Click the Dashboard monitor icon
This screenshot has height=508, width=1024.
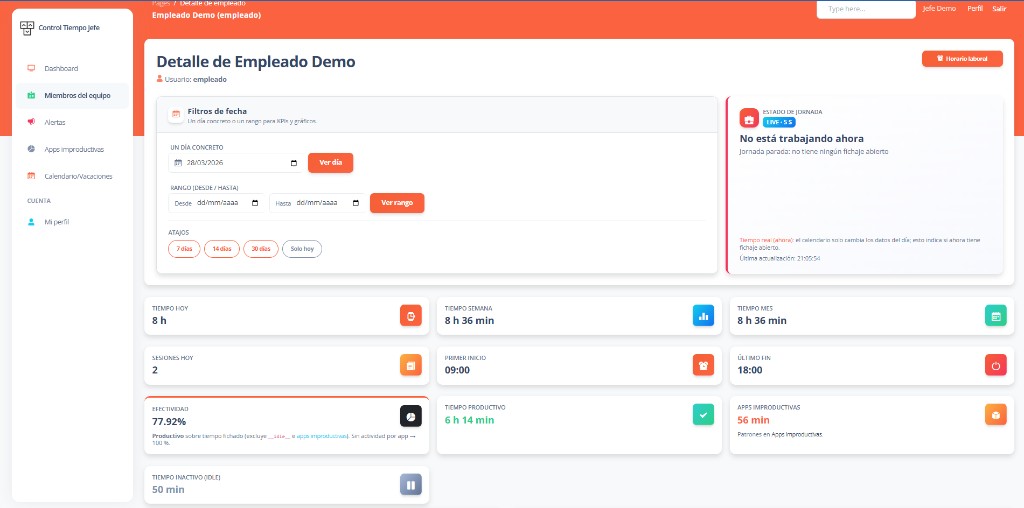[x=31, y=68]
